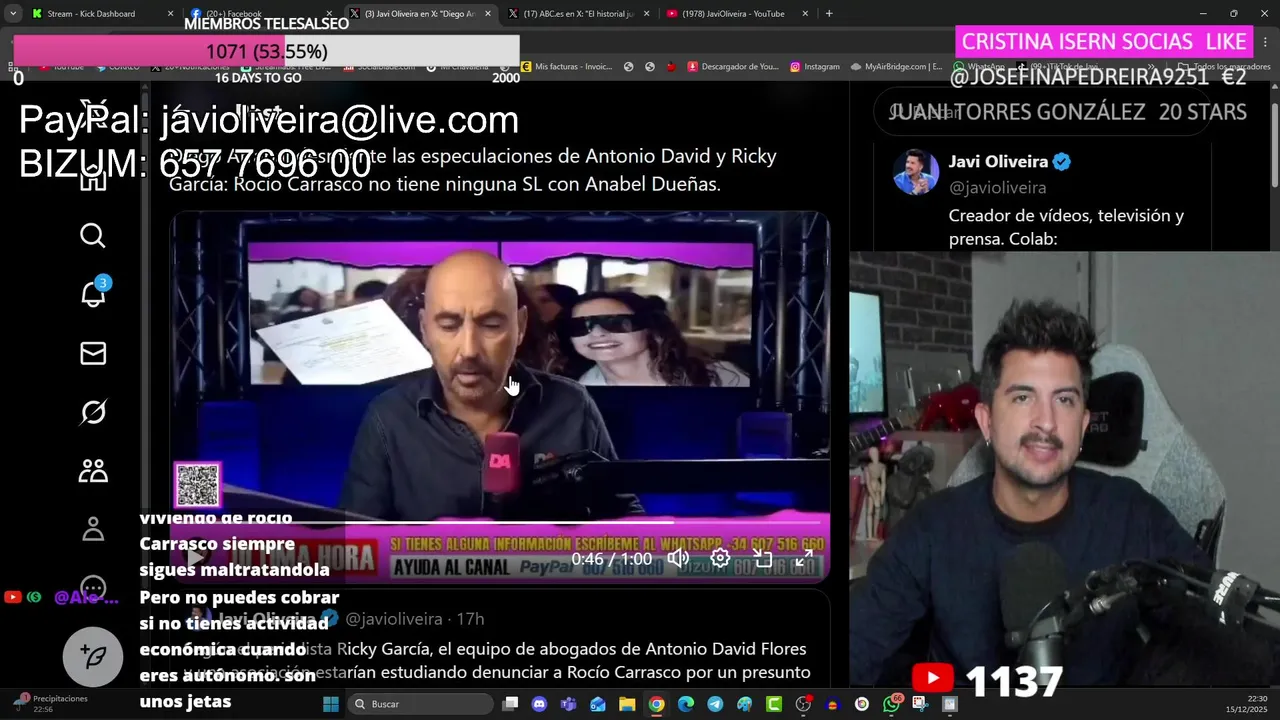Click Javi Oliveira profile avatar in sidebar

[x=916, y=172]
